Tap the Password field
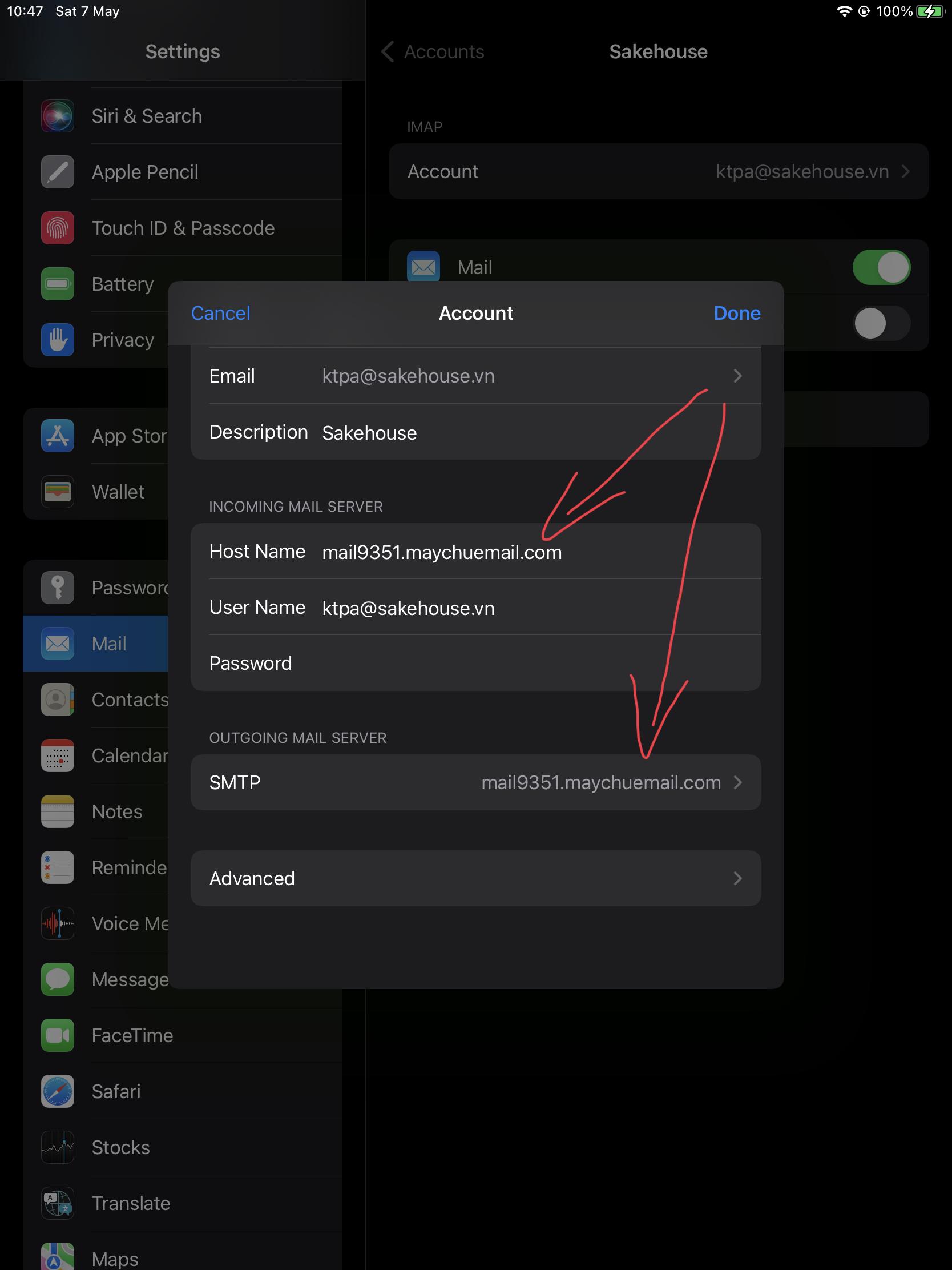Viewport: 952px width, 1270px height. (x=475, y=663)
